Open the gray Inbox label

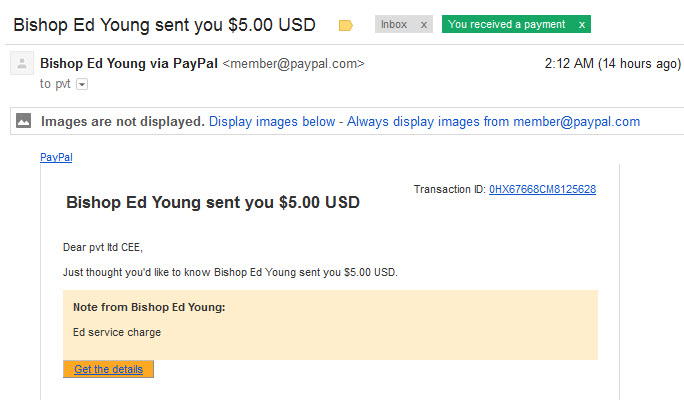(x=394, y=24)
